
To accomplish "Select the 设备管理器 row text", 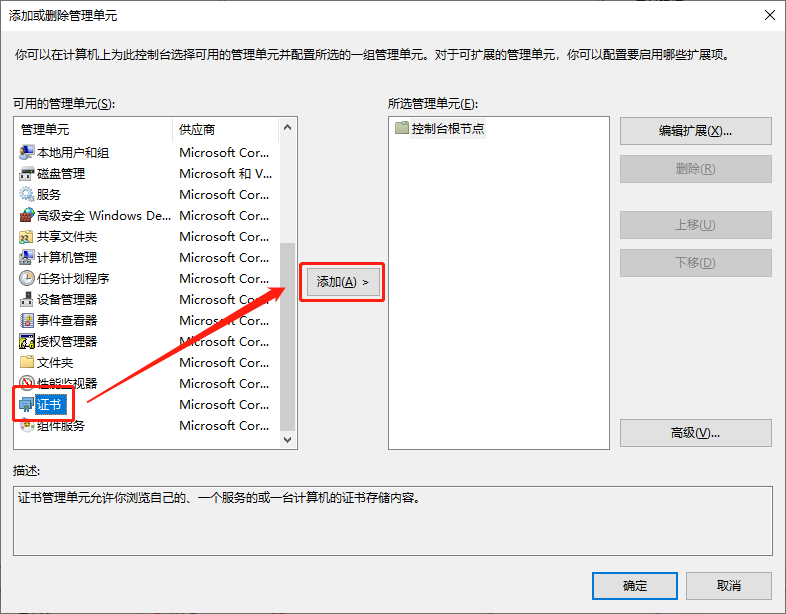I will pos(67,299).
